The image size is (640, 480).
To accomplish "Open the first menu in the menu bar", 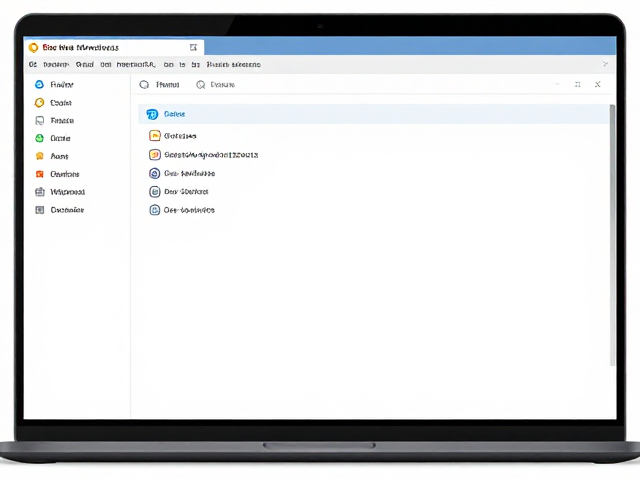I will click(x=33, y=64).
